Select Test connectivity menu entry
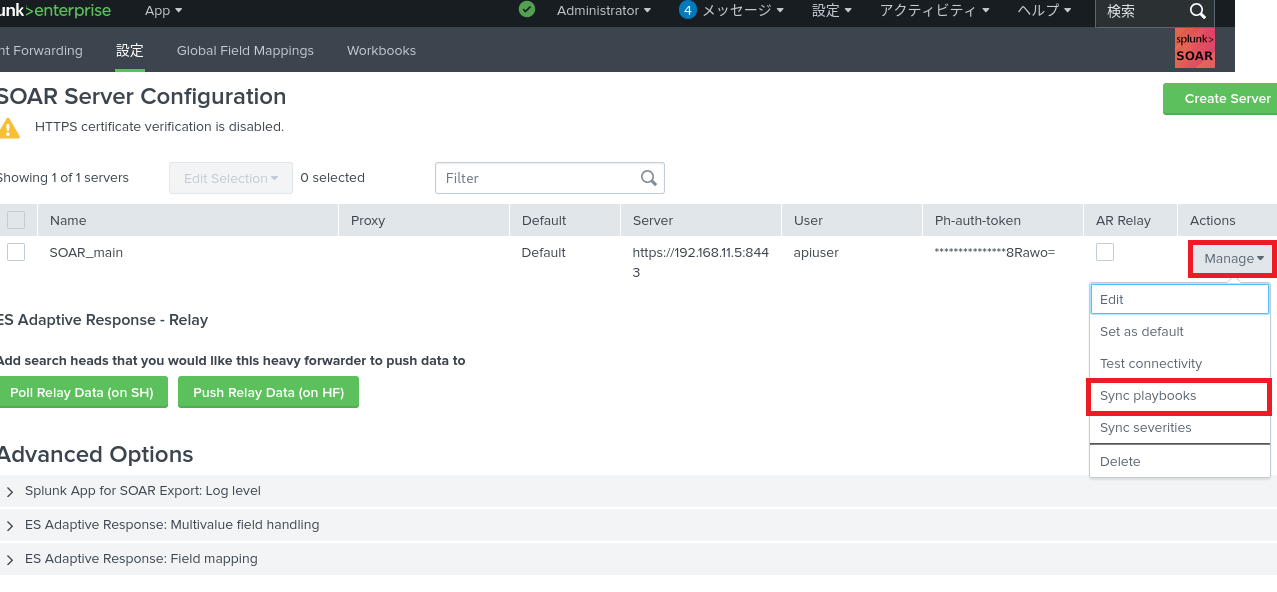The height and width of the screenshot is (592, 1277). point(1150,364)
